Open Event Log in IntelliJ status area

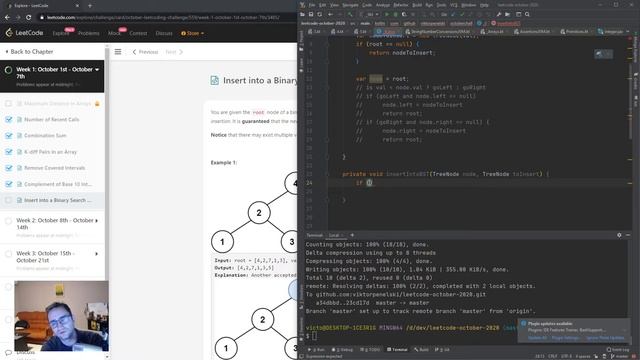point(618,349)
